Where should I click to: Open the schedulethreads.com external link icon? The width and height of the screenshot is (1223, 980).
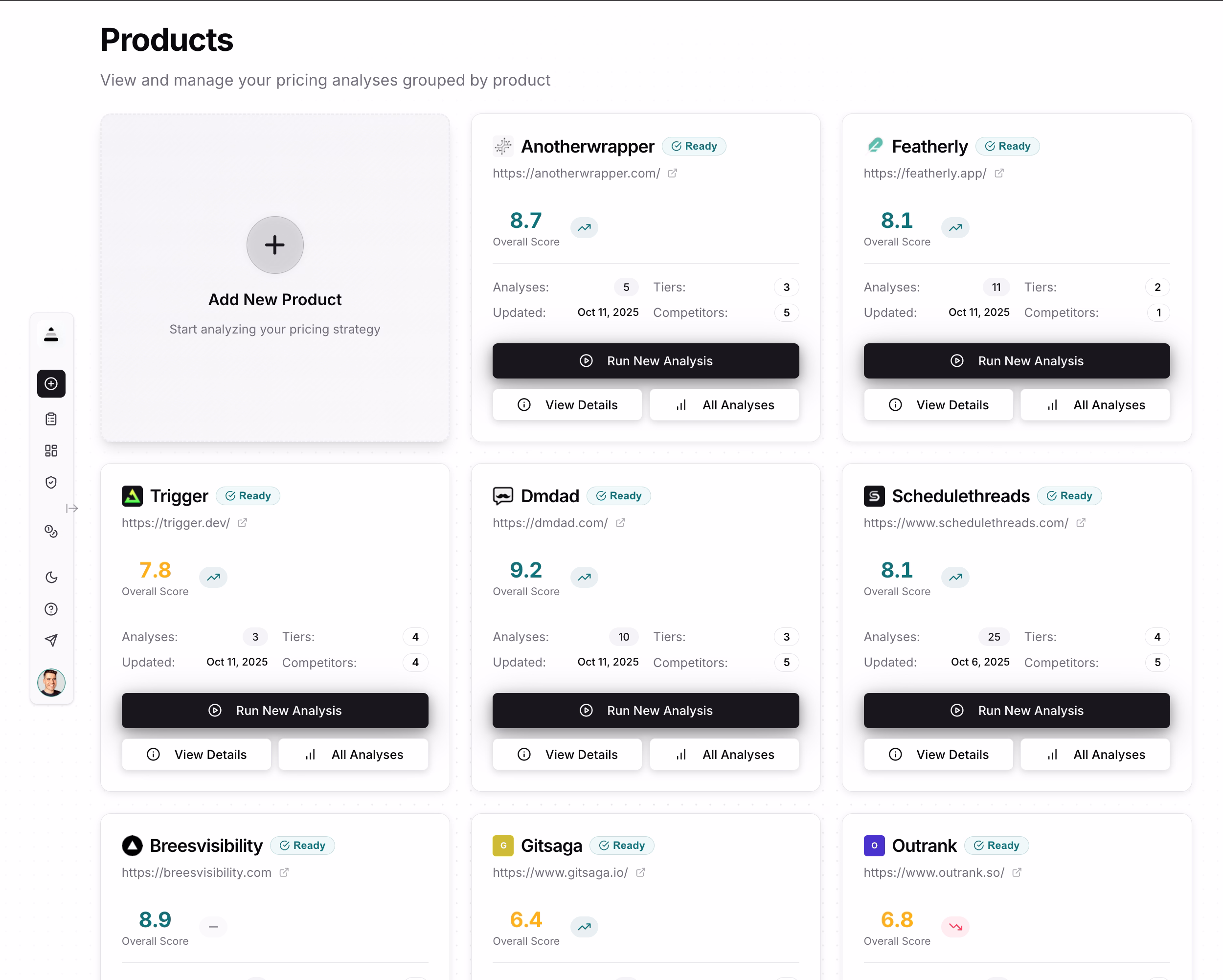[1081, 523]
